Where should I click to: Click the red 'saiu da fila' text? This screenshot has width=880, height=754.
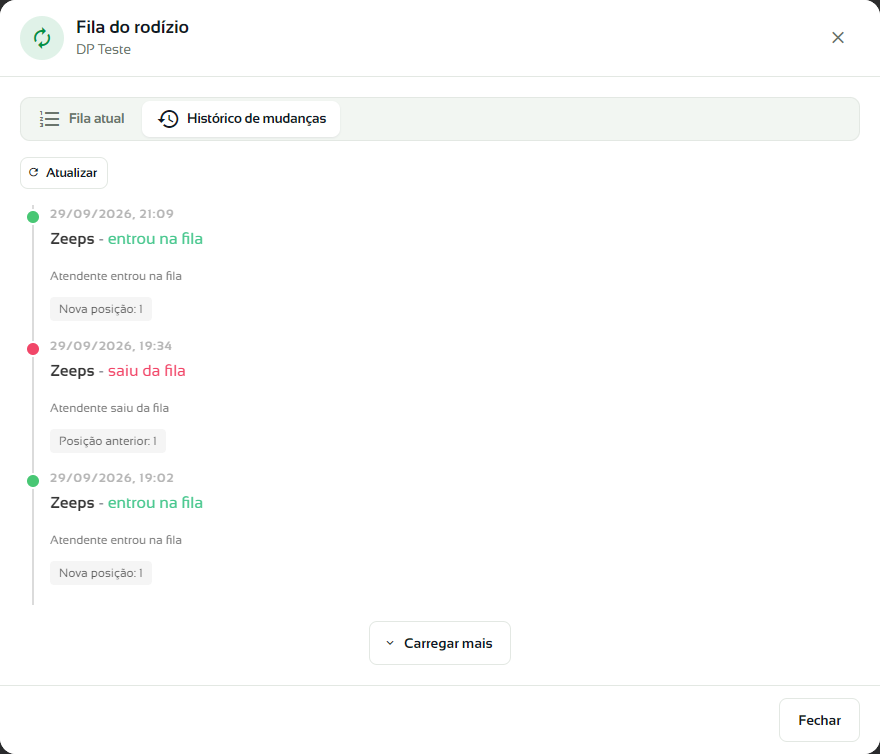click(146, 371)
